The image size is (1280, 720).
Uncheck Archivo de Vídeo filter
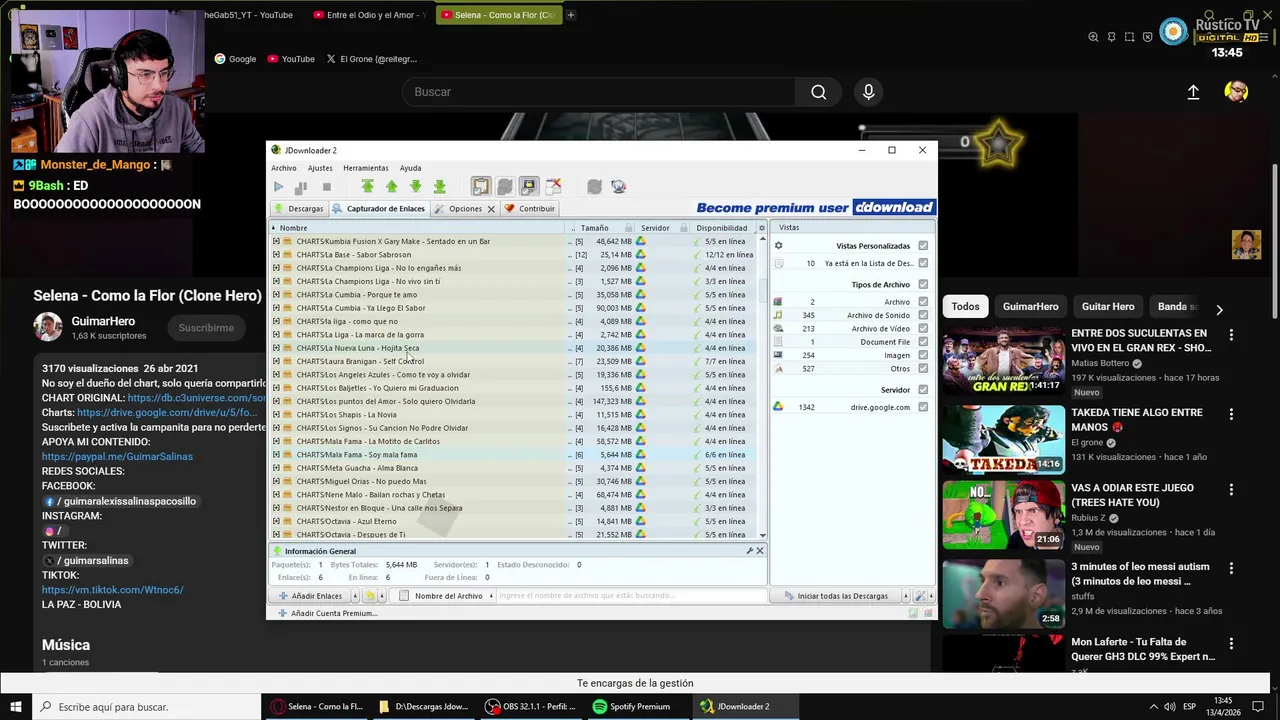point(923,328)
